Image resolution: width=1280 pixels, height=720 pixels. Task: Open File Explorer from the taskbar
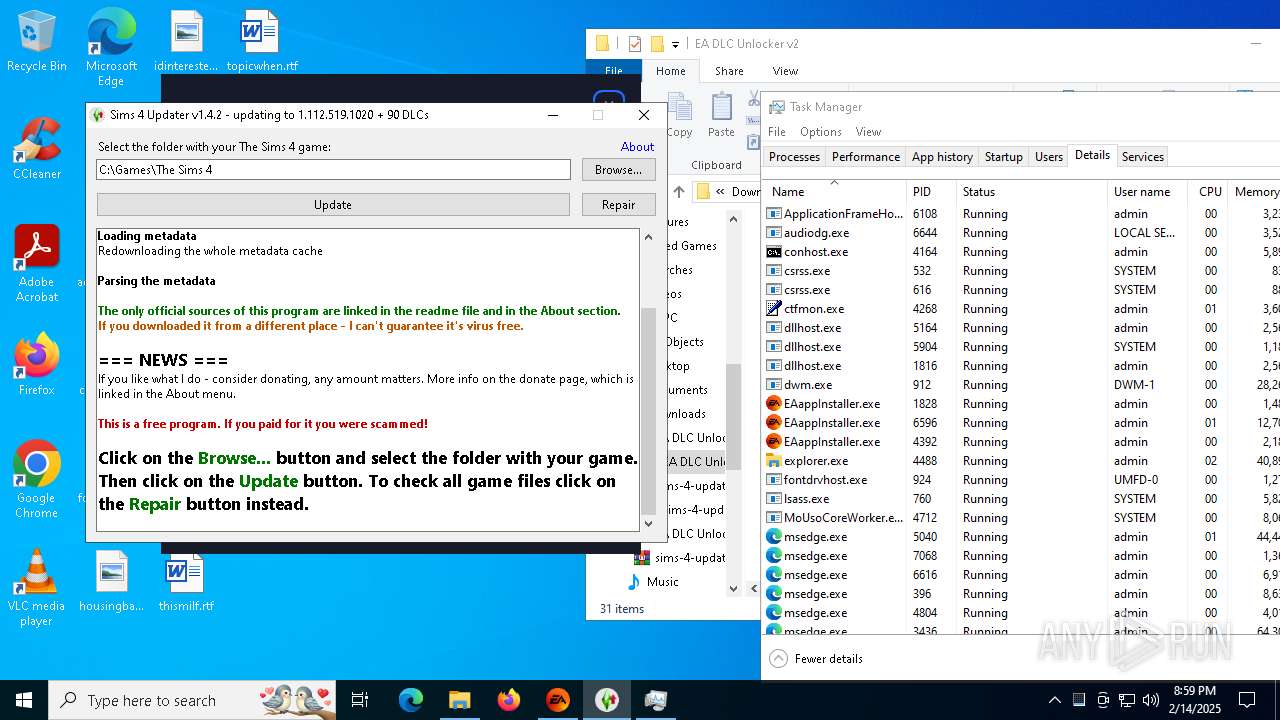[459, 700]
